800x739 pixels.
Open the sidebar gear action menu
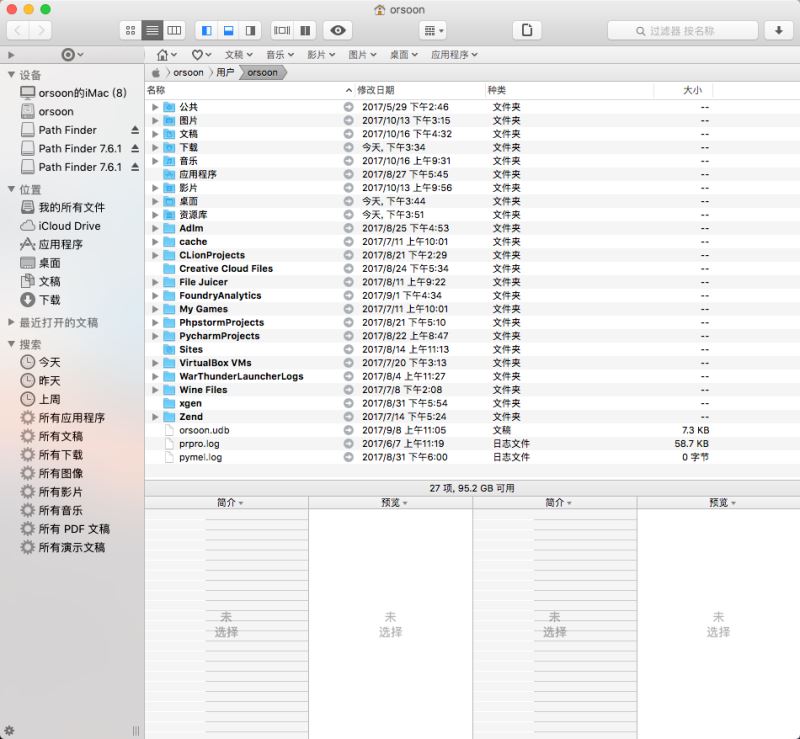pyautogui.click(x=72, y=55)
